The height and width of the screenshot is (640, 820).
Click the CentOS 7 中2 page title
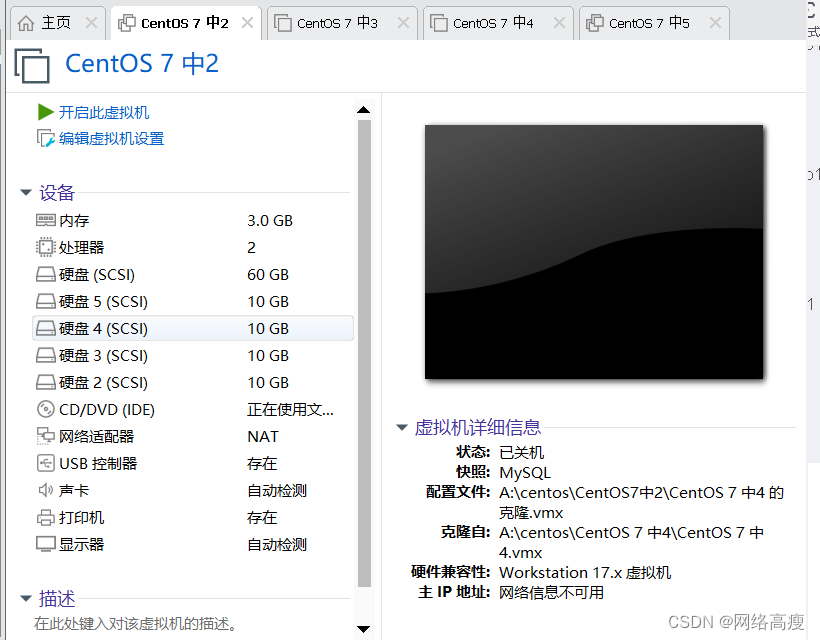tap(142, 64)
